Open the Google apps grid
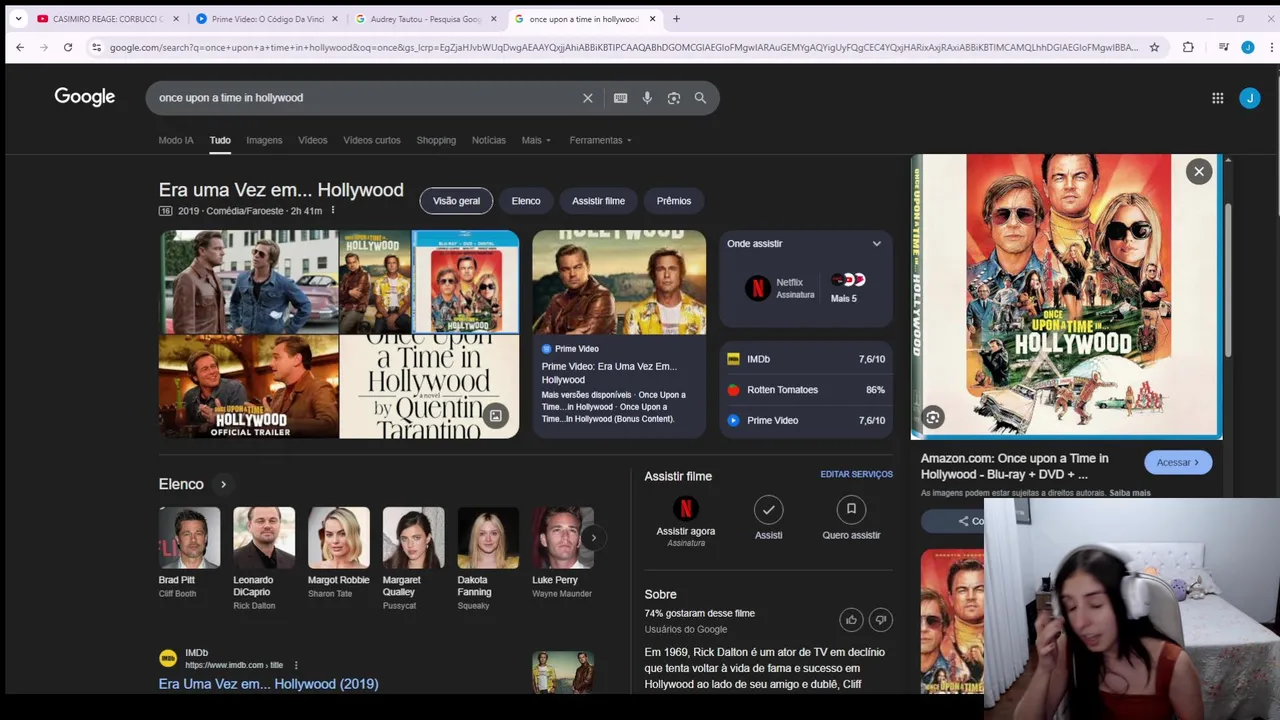Screen dimensions: 1280x720 [x=1217, y=98]
